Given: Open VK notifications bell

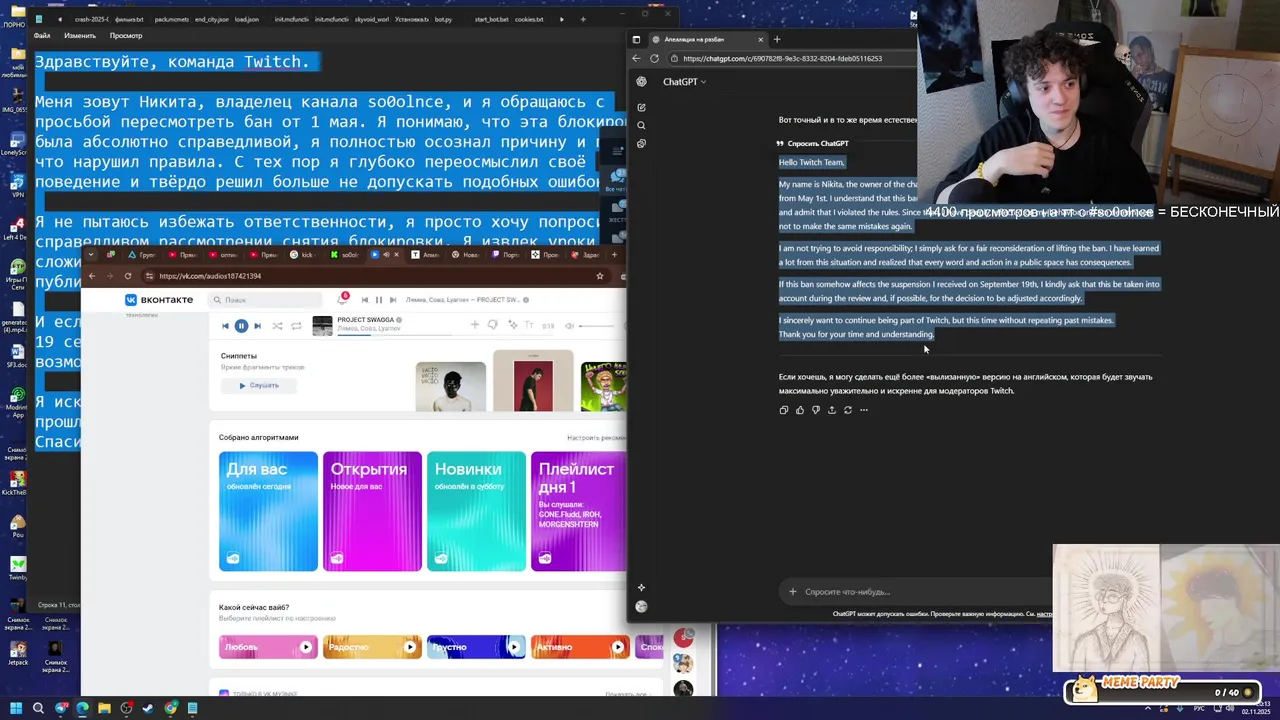Looking at the screenshot, I should (x=342, y=300).
